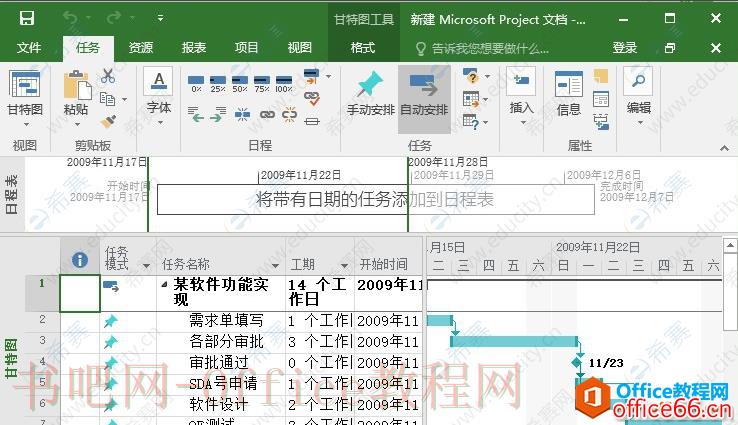Image resolution: width=738 pixels, height=425 pixels.
Task: Switch to the 视图 ribbon tab
Action: pos(300,48)
